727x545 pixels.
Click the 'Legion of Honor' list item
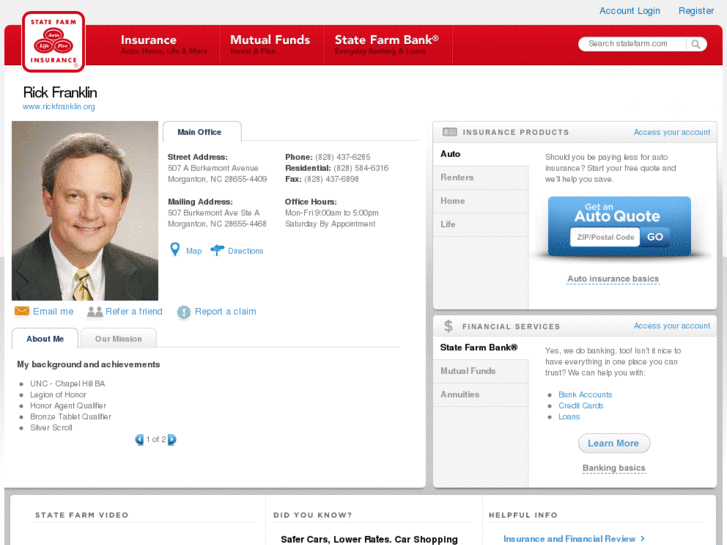pyautogui.click(x=58, y=395)
